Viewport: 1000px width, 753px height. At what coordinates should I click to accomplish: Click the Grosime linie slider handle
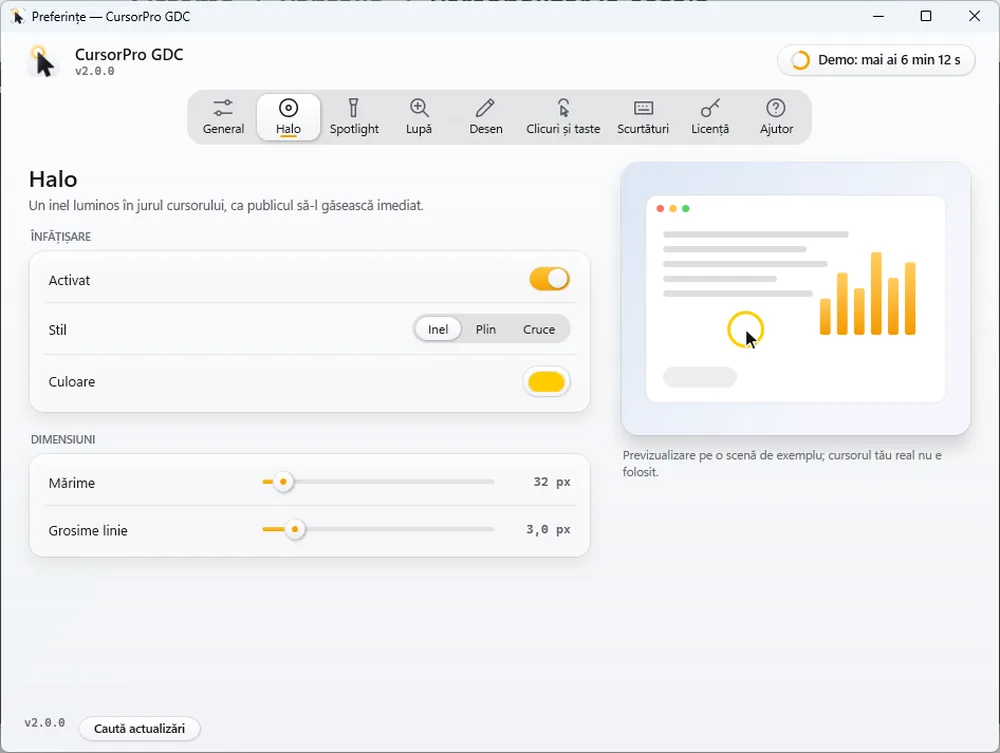tap(295, 529)
